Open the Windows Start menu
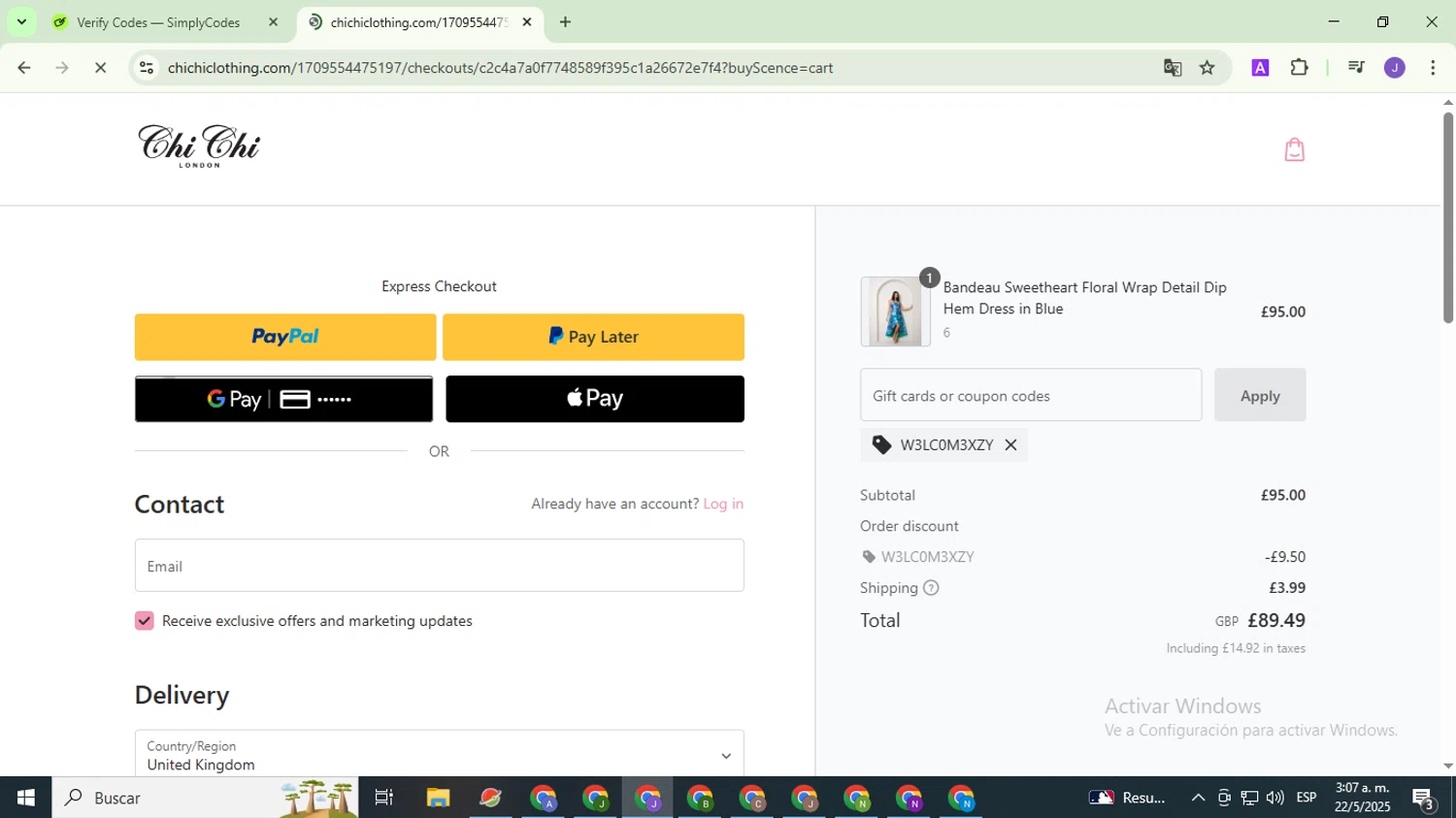The width and height of the screenshot is (1456, 818). (25, 798)
